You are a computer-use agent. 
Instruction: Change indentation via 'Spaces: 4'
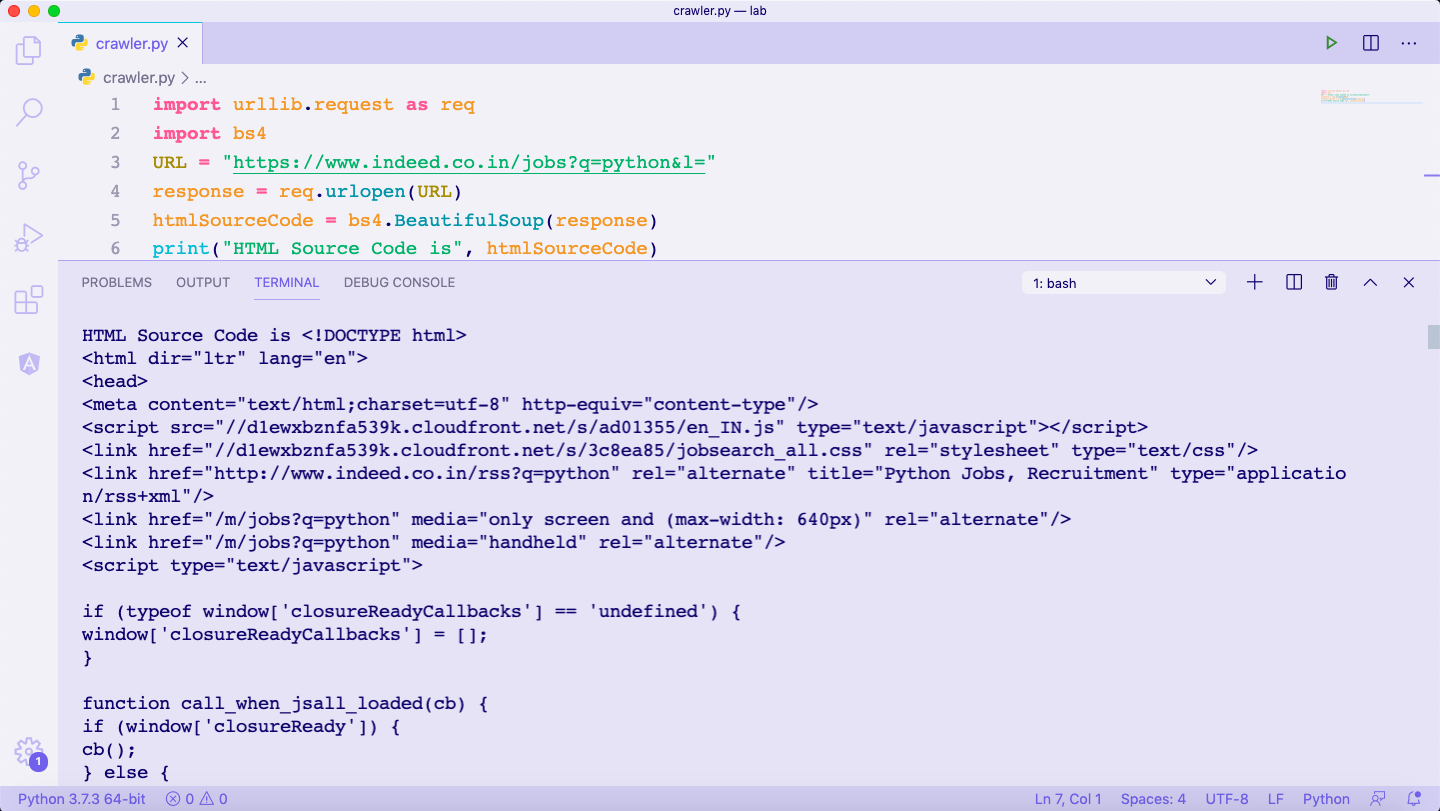(1153, 799)
